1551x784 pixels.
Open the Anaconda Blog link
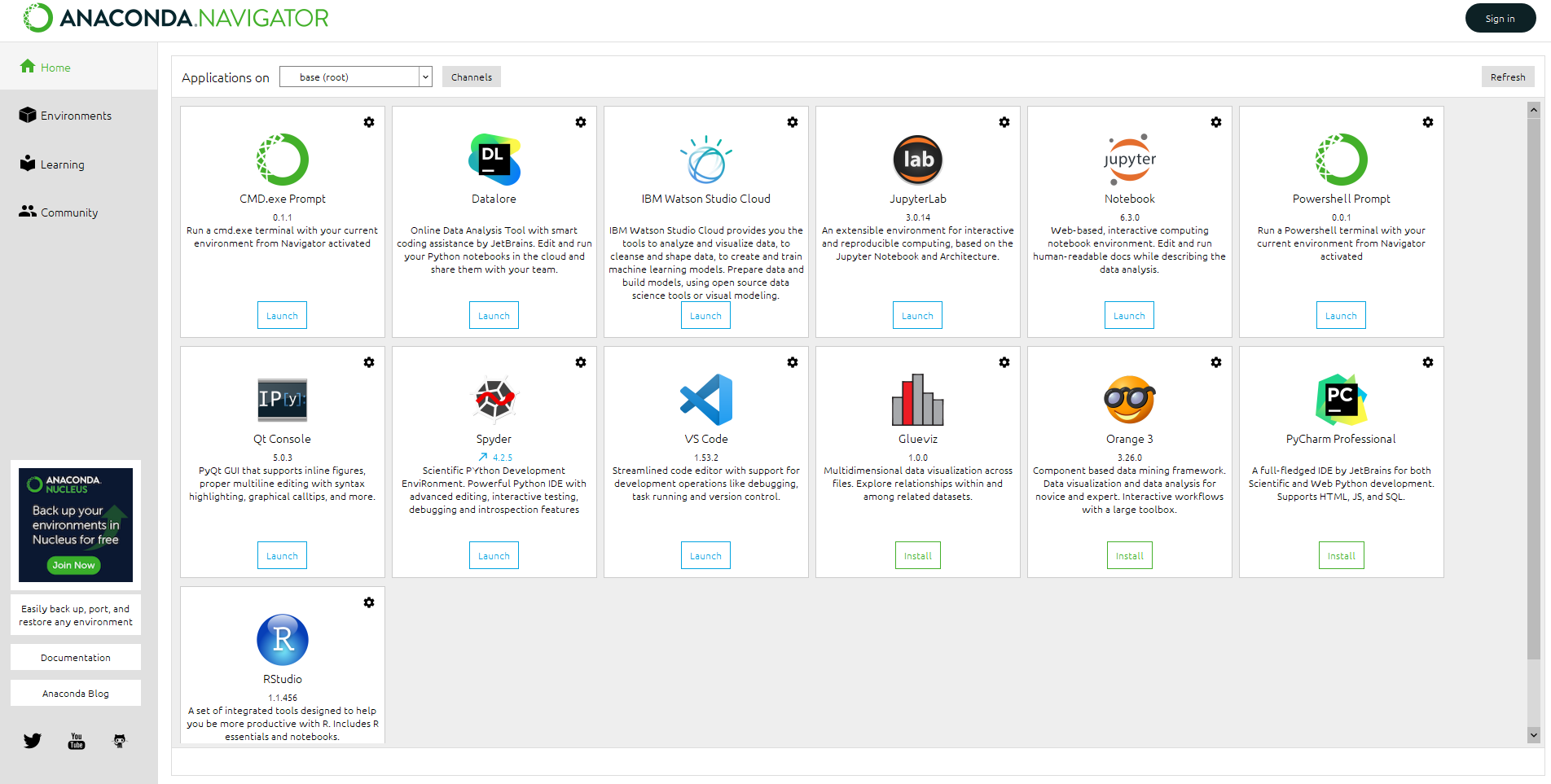coord(76,693)
